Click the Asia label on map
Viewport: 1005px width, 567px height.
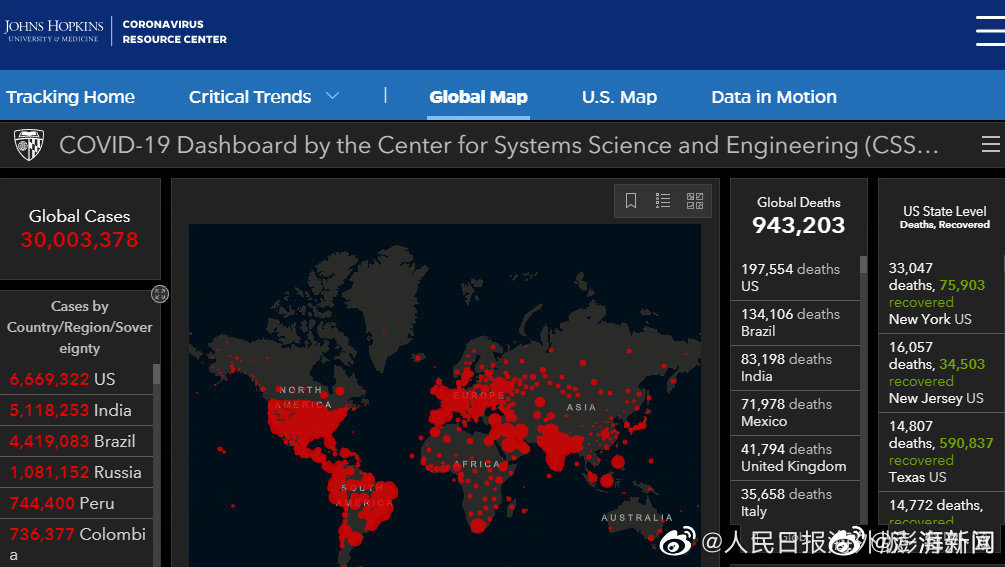tap(581, 407)
